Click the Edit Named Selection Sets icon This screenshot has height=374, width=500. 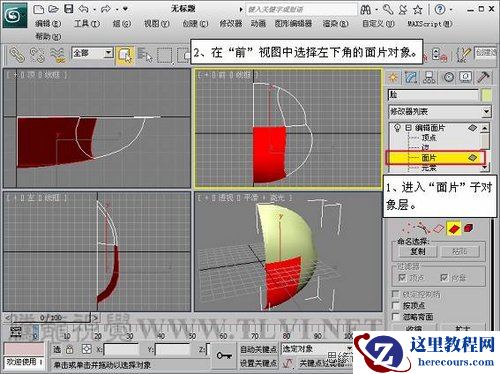pyautogui.click(x=464, y=55)
